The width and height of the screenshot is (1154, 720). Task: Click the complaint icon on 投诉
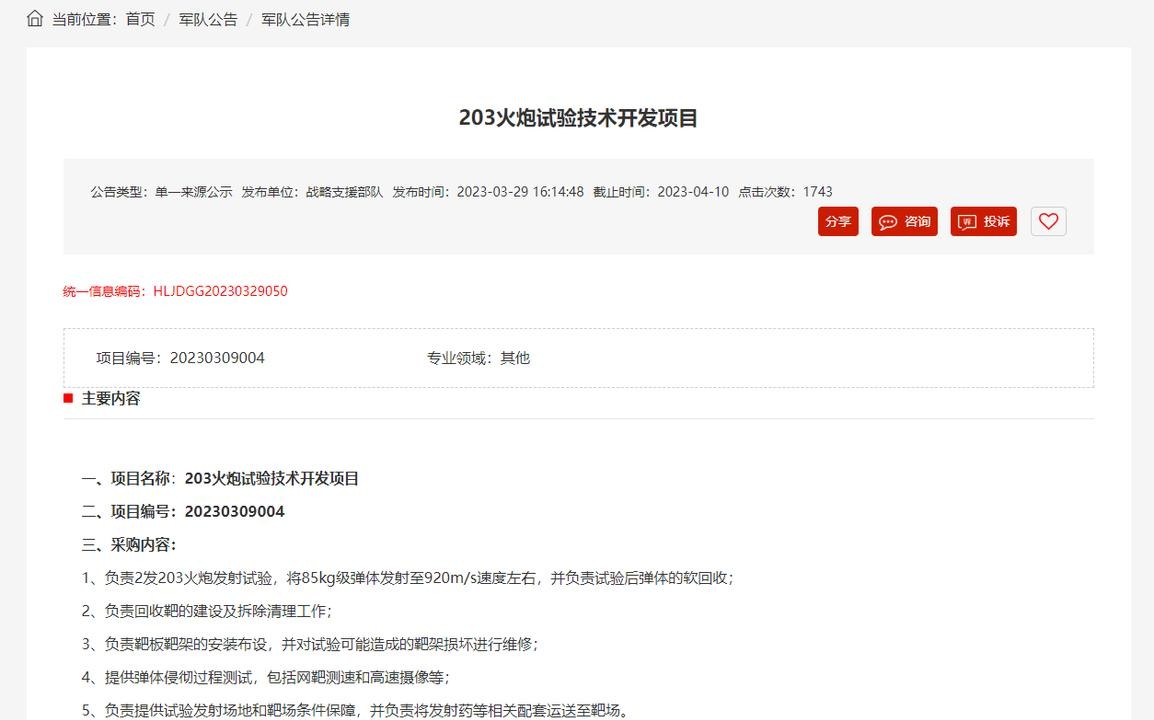[x=967, y=222]
